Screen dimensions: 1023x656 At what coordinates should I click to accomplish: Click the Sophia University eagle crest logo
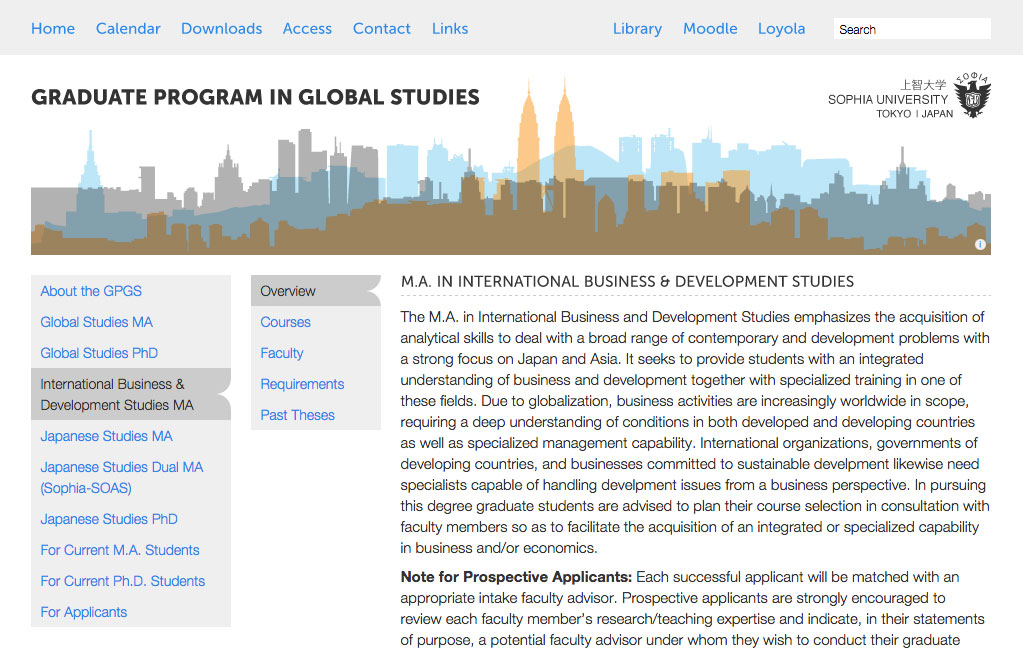pos(972,95)
